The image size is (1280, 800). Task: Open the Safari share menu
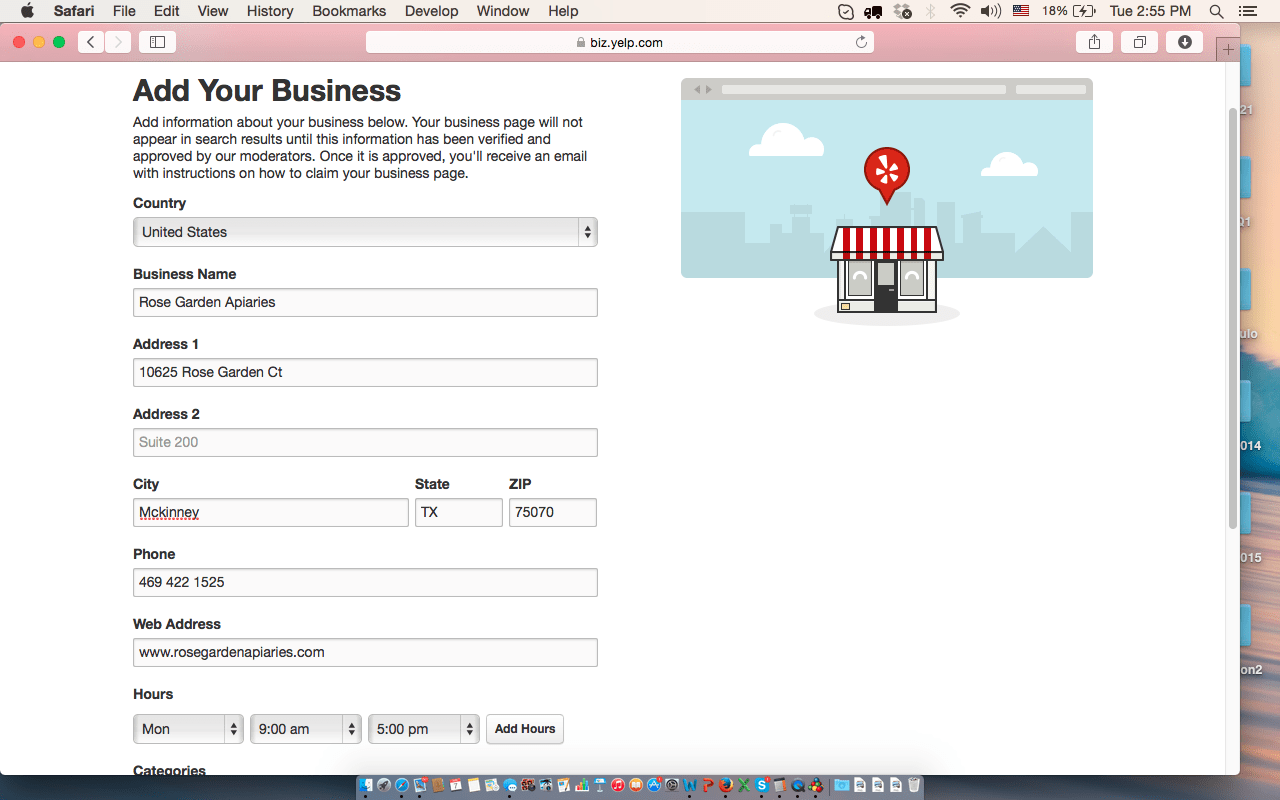[1094, 42]
